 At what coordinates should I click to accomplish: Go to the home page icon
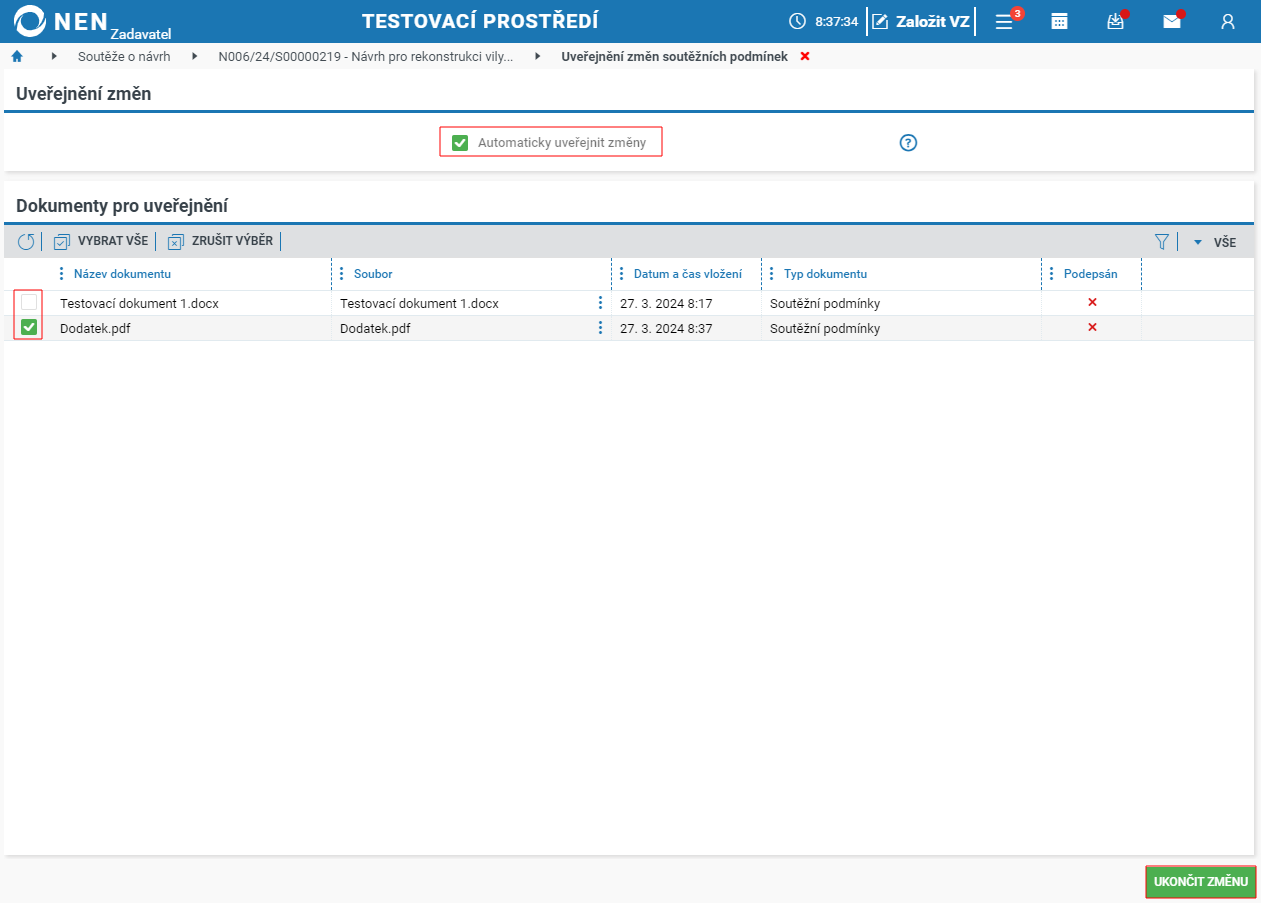click(17, 56)
